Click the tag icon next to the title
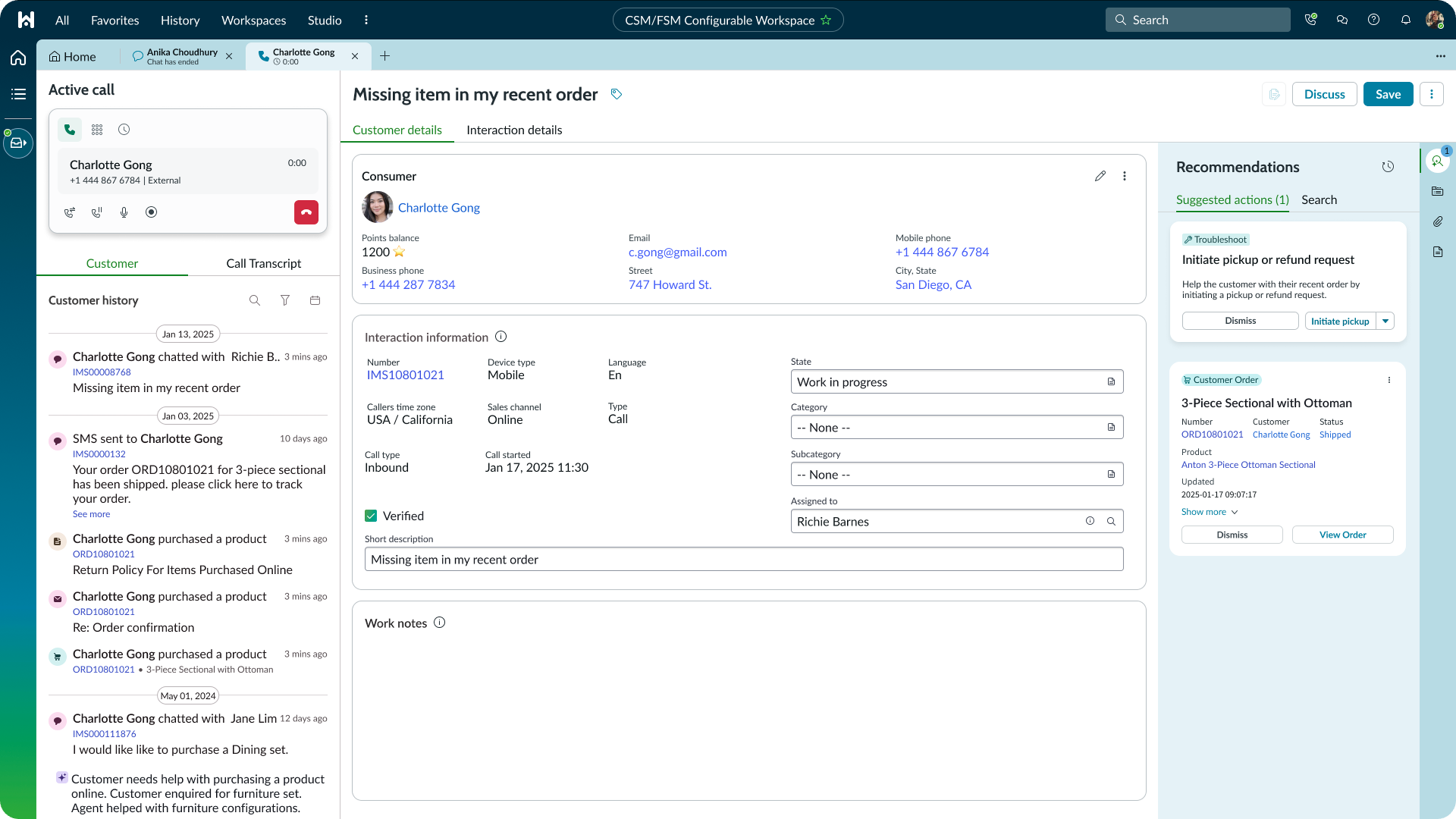Viewport: 1456px width, 819px height. pyautogui.click(x=617, y=94)
